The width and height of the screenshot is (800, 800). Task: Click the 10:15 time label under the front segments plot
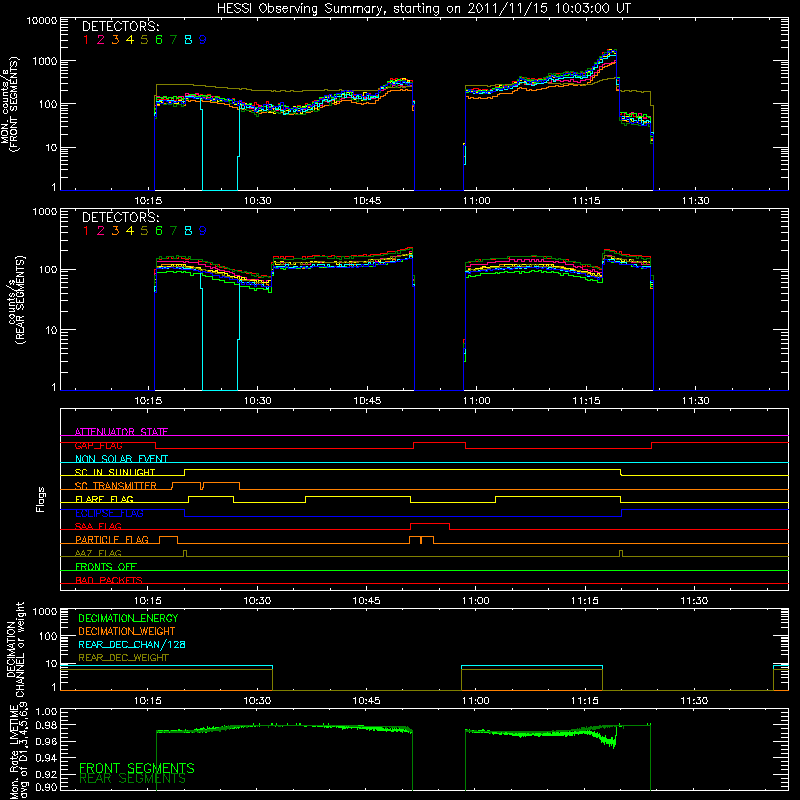pyautogui.click(x=148, y=201)
